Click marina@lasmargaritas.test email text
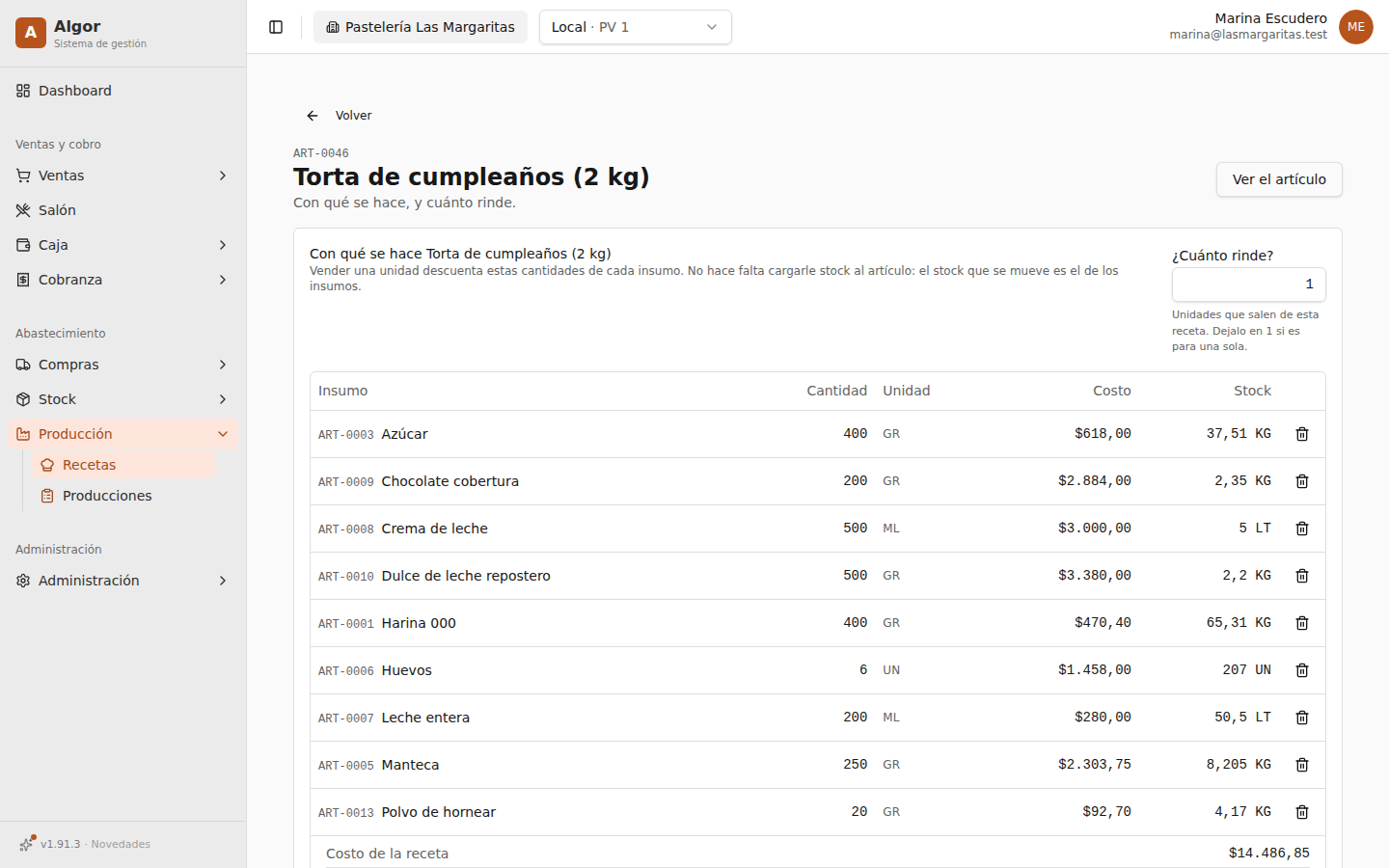Screen dimensions: 1389x868 pyautogui.click(x=1248, y=35)
